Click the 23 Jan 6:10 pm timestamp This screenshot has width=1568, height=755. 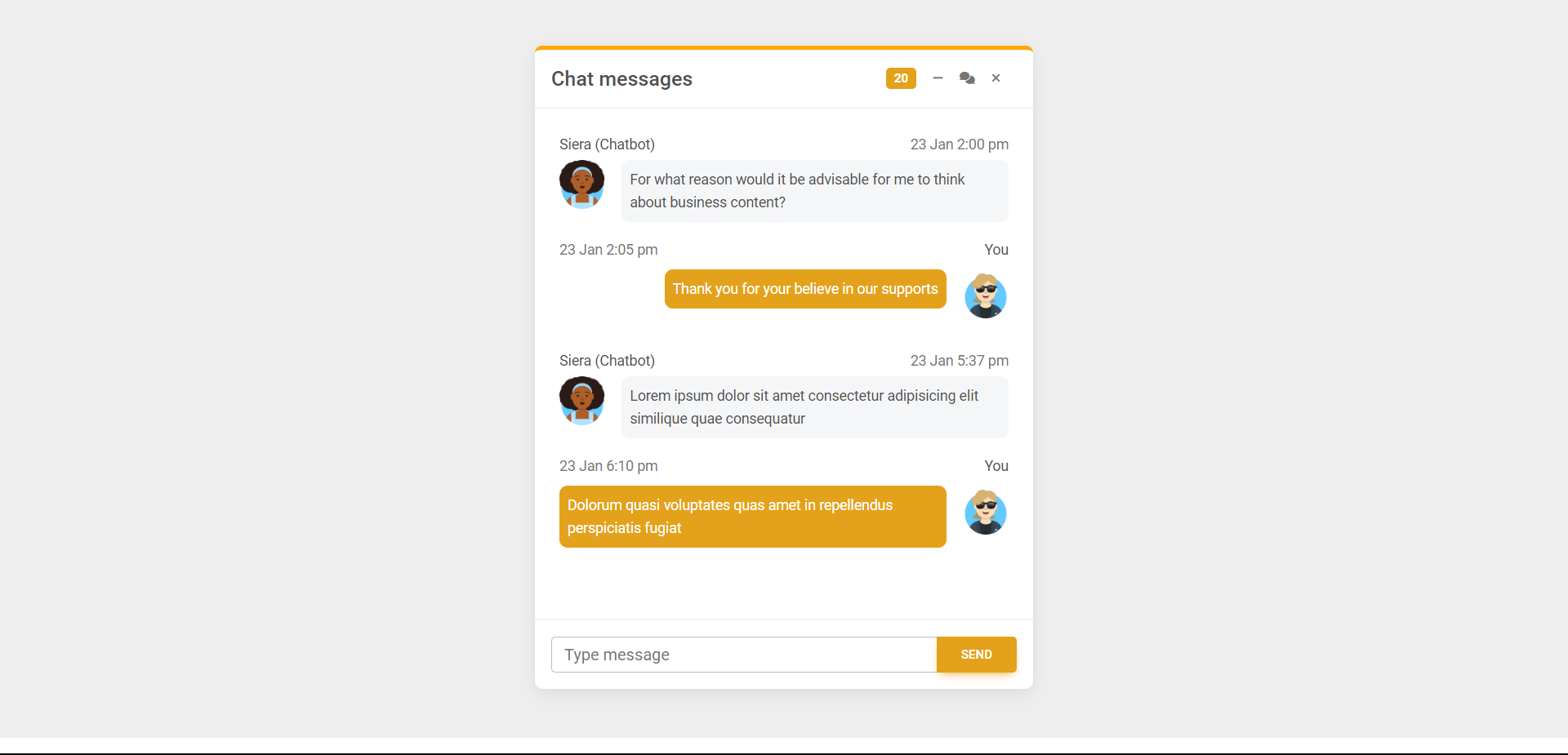[x=608, y=466]
